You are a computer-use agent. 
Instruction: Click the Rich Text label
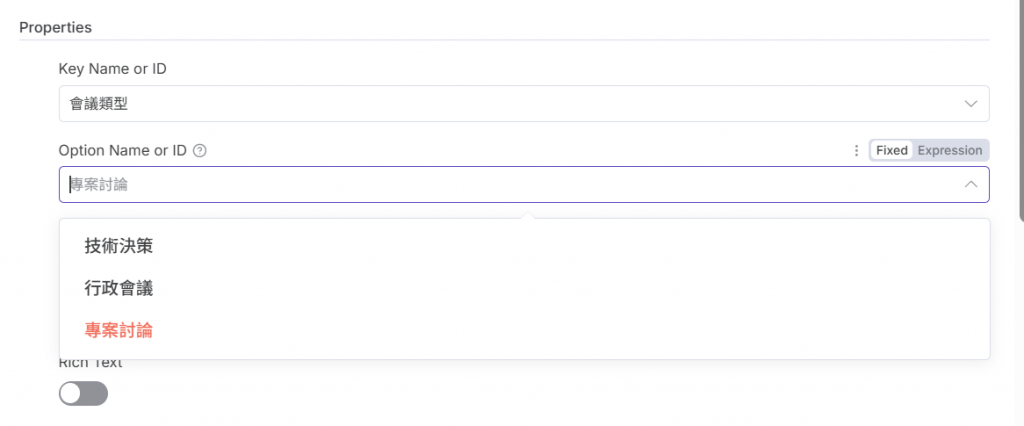[90, 364]
